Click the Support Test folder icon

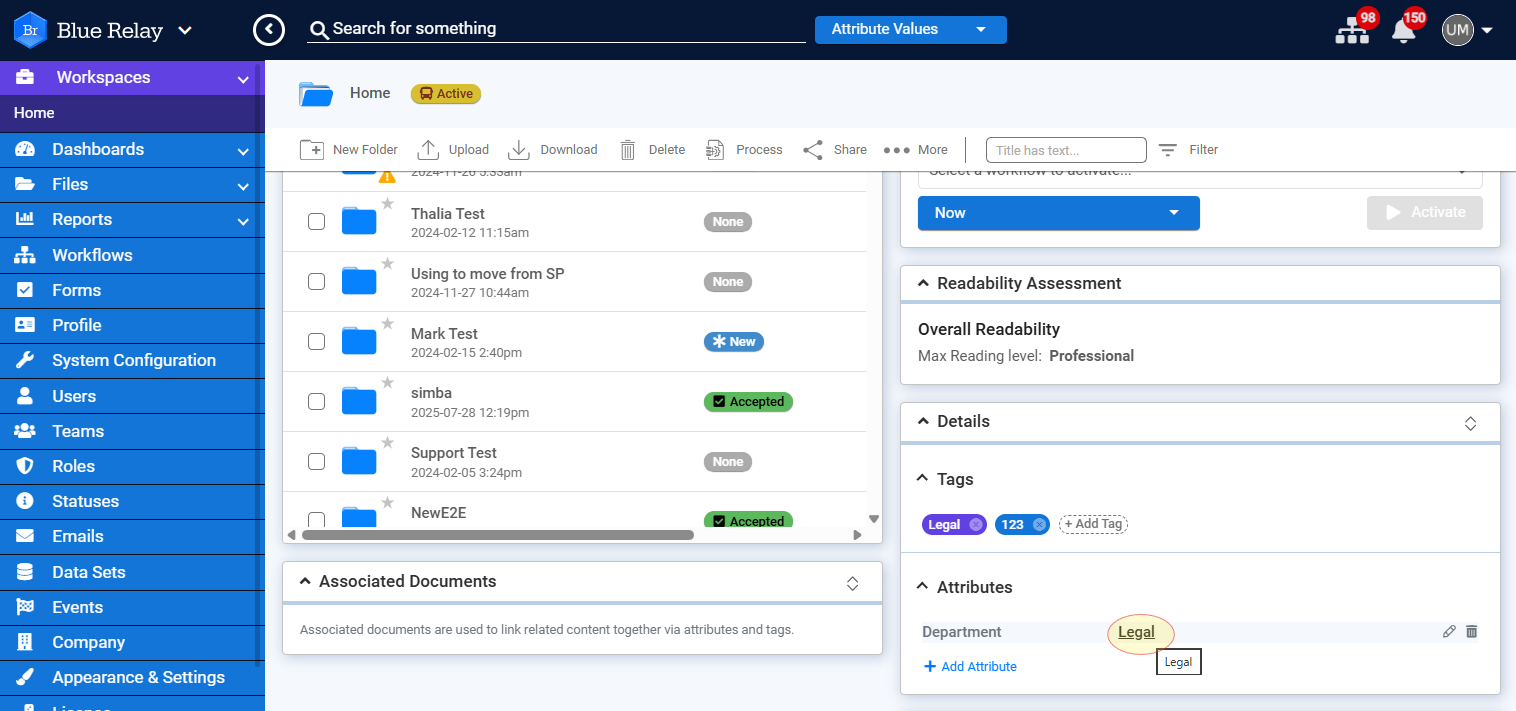(359, 461)
